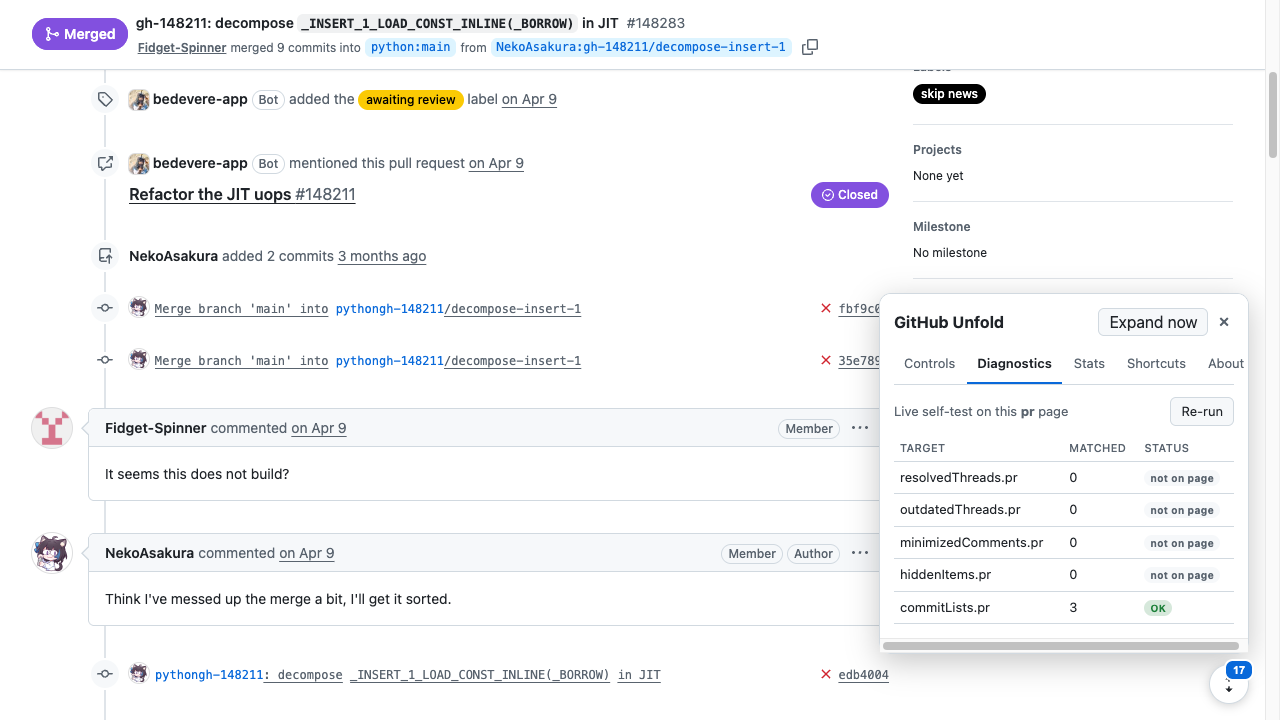Copy the head branch name icon
1280x720 pixels.
pyautogui.click(x=810, y=47)
